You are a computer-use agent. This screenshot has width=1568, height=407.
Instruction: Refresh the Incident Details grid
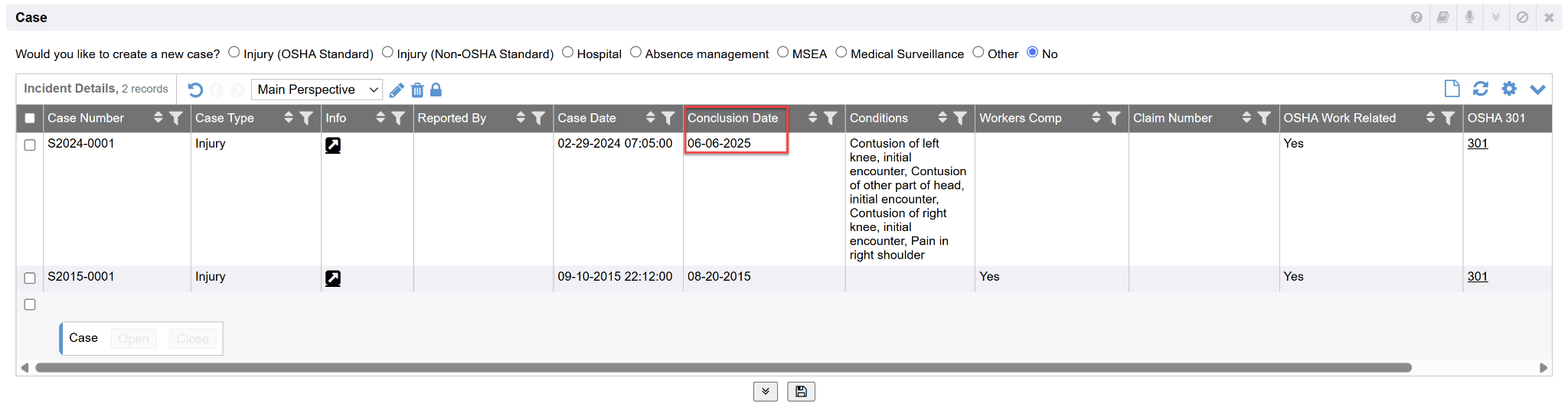tap(1481, 89)
